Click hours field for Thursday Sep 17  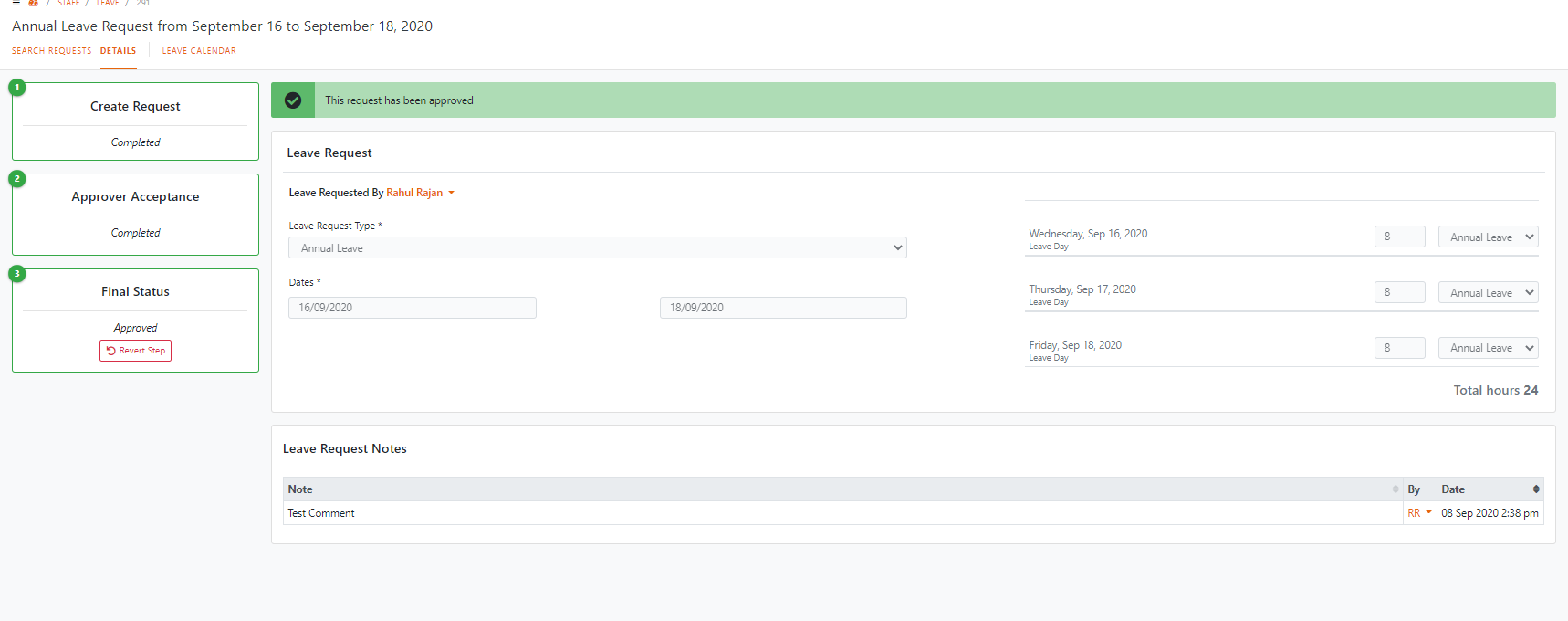1399,292
